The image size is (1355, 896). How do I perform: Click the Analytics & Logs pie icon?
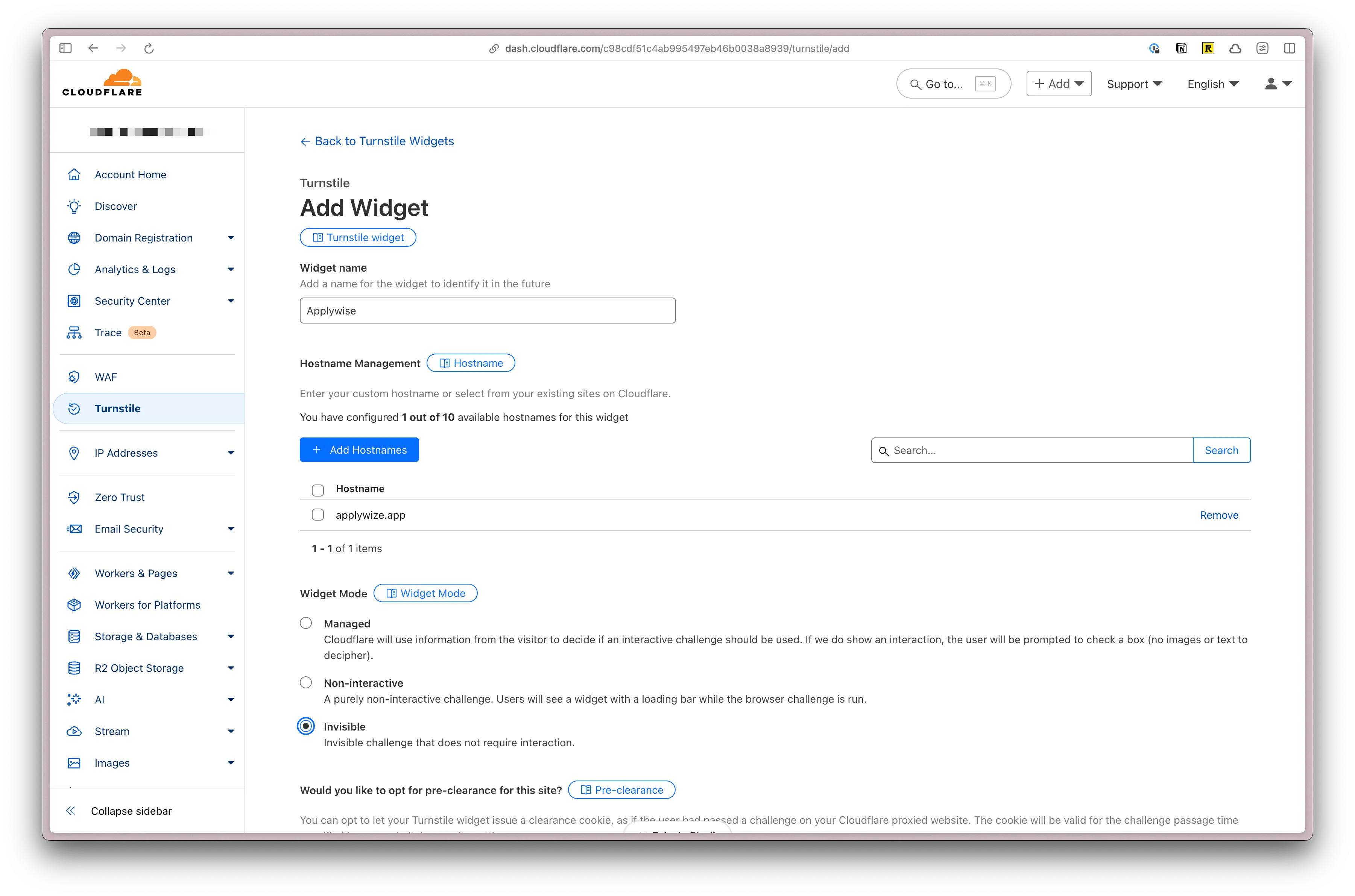click(x=74, y=269)
